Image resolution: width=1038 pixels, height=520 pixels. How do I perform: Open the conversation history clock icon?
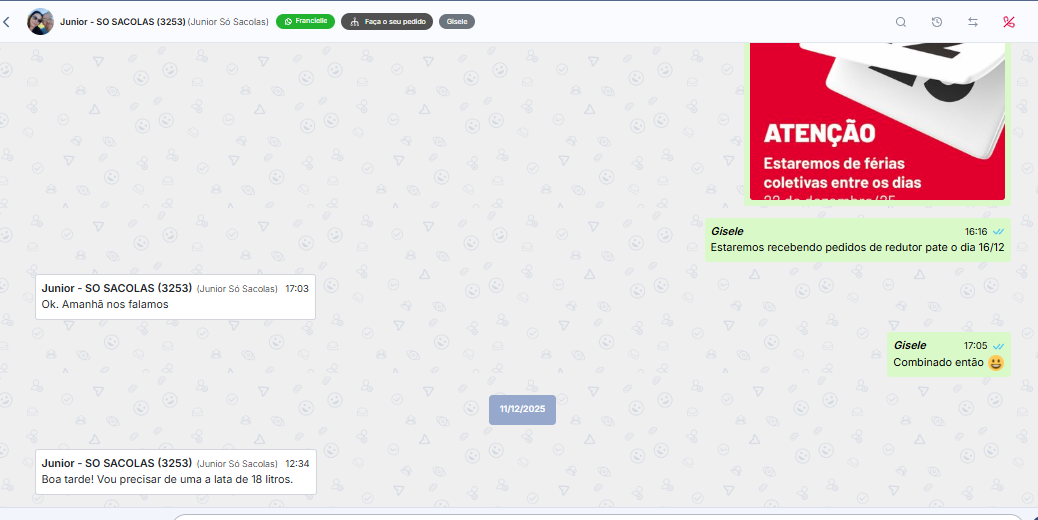tap(937, 22)
